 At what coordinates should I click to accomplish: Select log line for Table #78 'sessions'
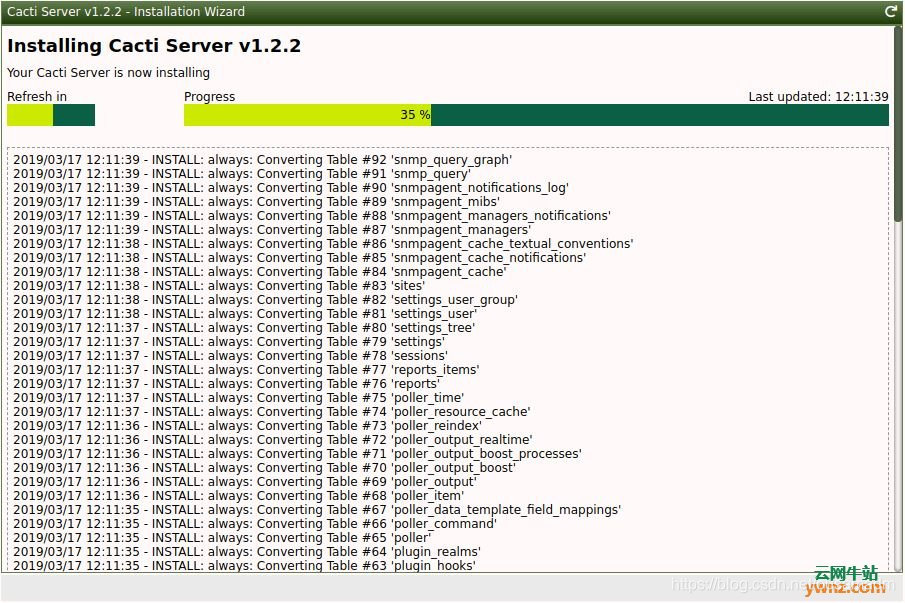(x=230, y=355)
